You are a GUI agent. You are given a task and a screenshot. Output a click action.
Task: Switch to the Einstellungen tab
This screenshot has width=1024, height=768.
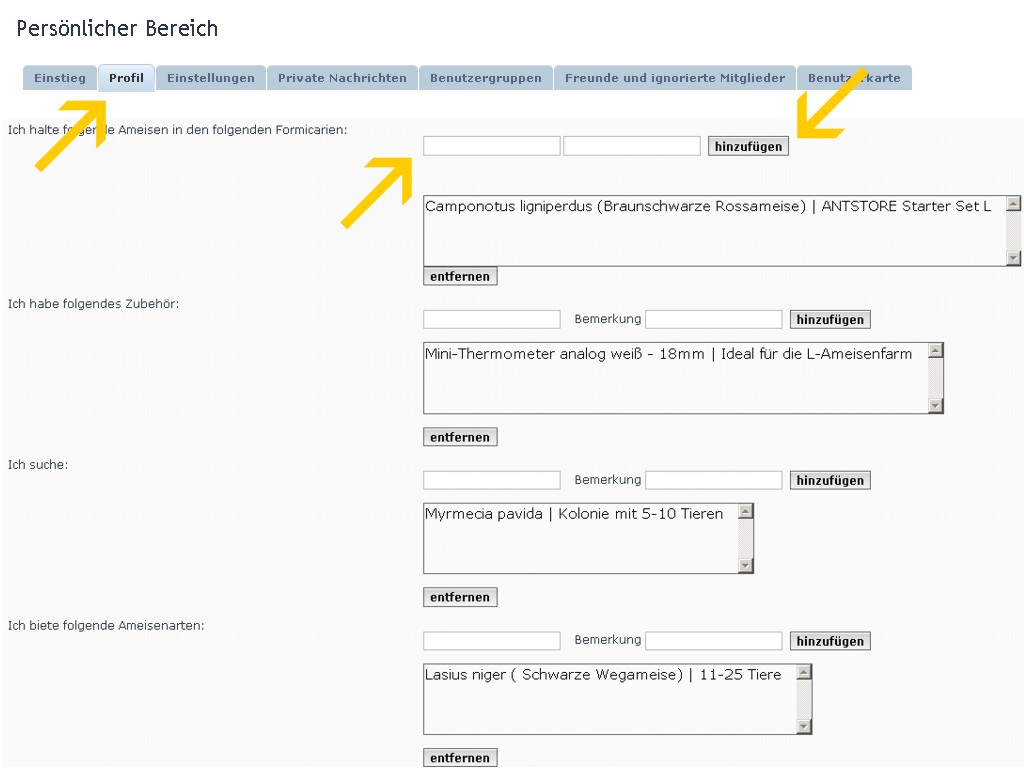(211, 78)
